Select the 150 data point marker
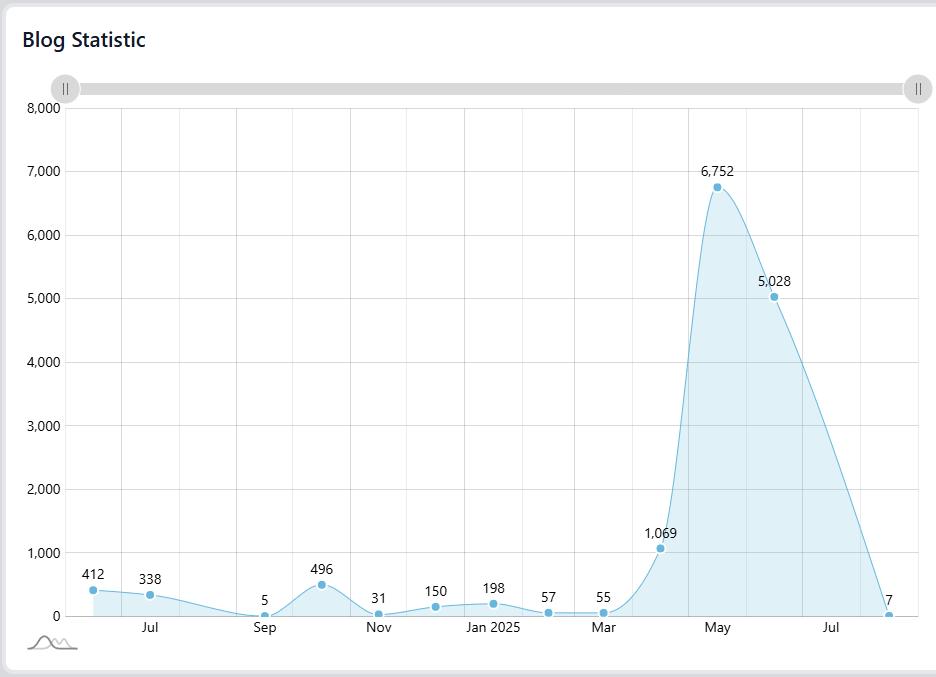Screen dimensions: 936x677 pyautogui.click(x=435, y=607)
